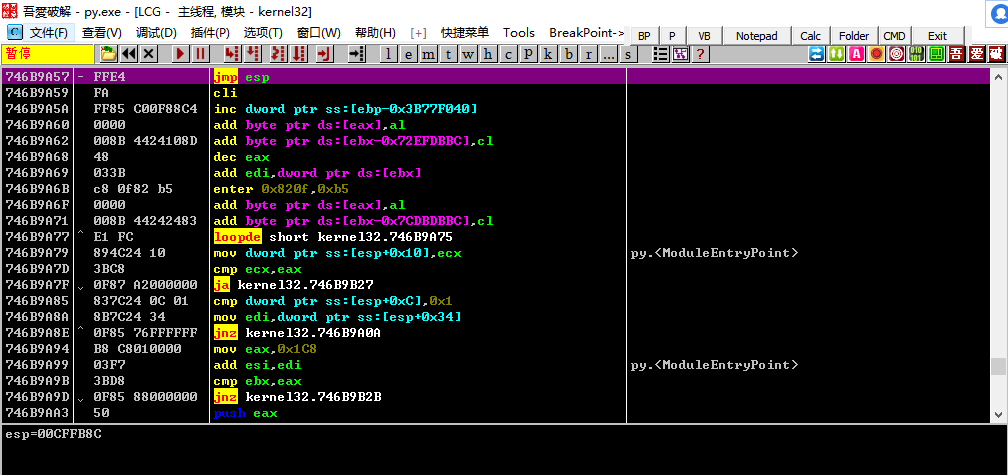Image resolution: width=1008 pixels, height=475 pixels.
Task: Show Windows 'w' button
Action: tap(469, 54)
